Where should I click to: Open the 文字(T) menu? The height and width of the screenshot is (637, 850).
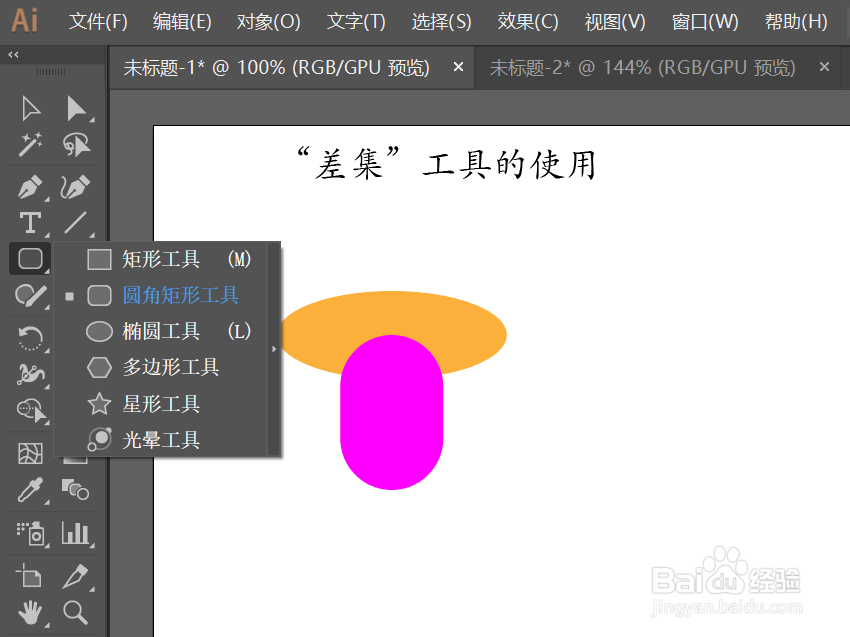356,22
